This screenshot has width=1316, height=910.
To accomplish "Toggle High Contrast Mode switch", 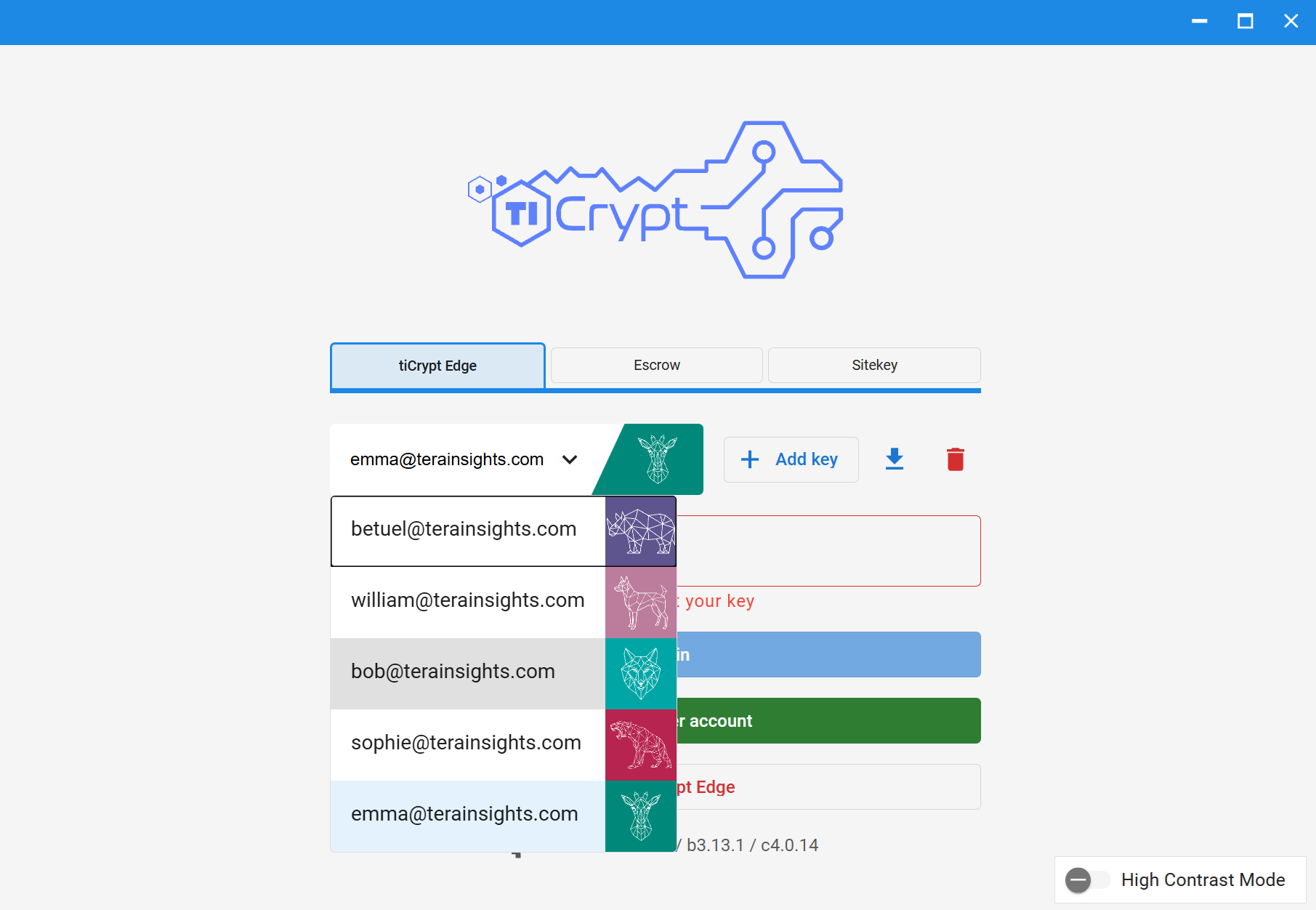I will coord(1086,880).
